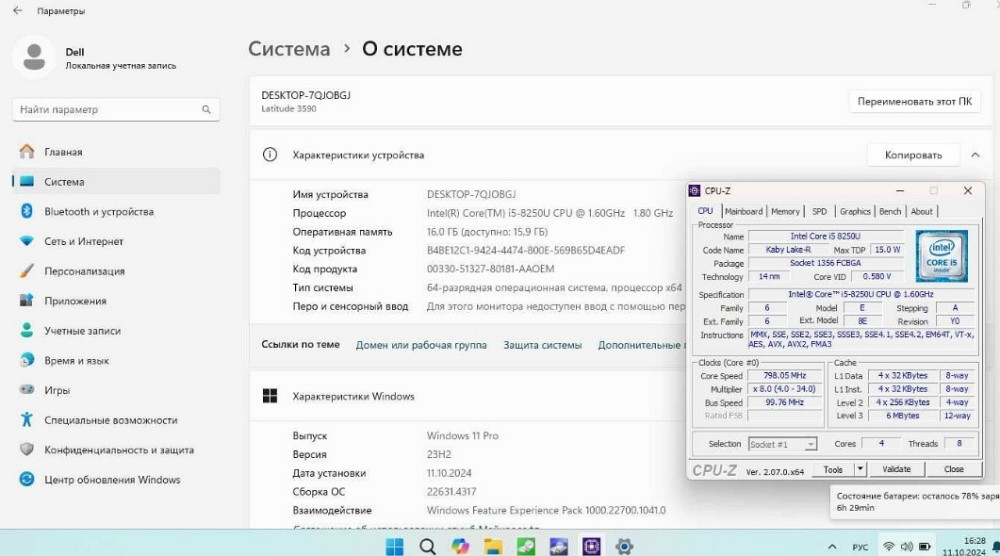The height and width of the screenshot is (556, 1000).
Task: Open Bluetooth и устройства settings
Action: click(x=116, y=211)
